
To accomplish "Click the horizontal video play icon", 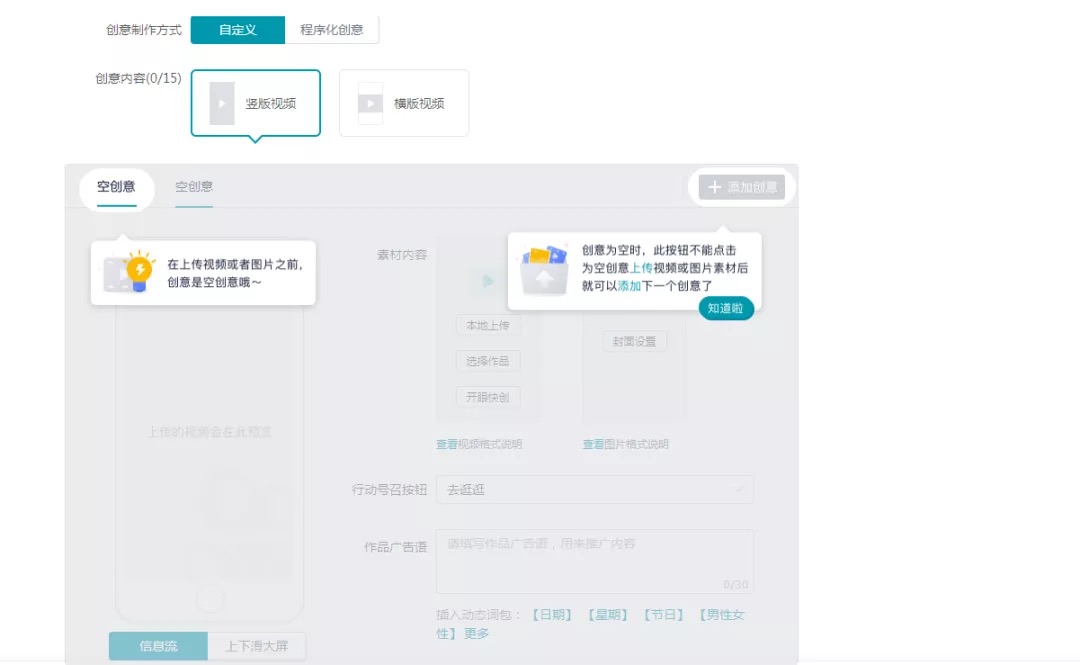I will [370, 103].
